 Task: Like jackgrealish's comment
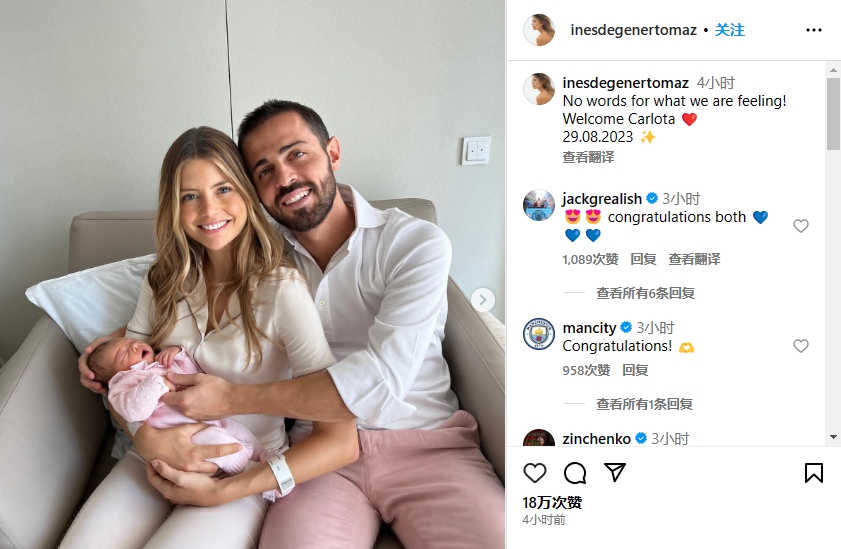coord(801,226)
